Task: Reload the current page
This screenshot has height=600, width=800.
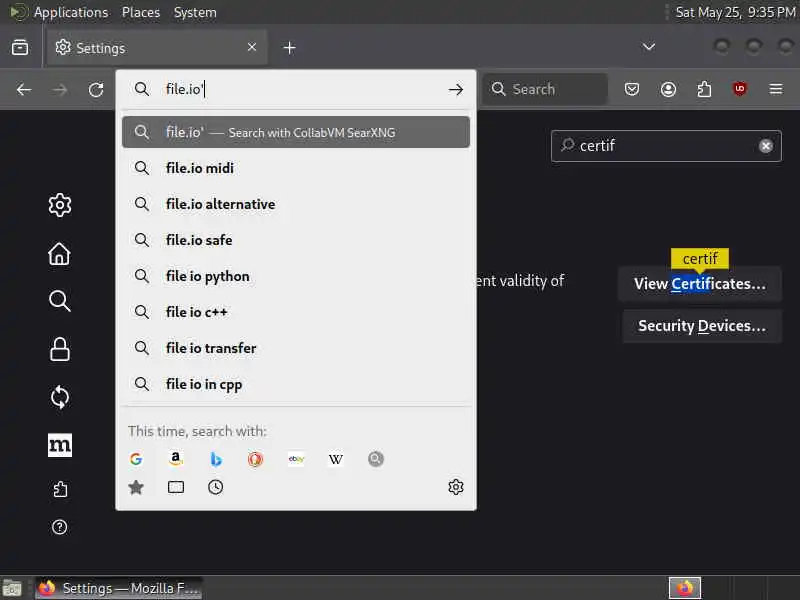Action: pos(96,90)
